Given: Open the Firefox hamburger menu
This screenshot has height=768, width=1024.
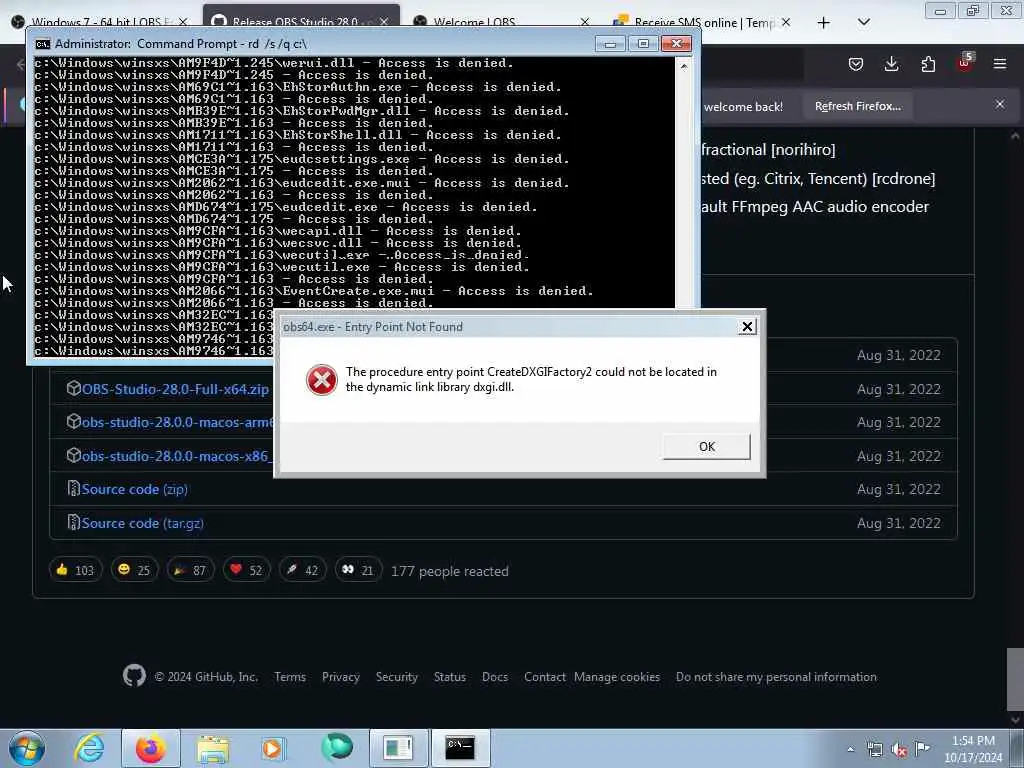Looking at the screenshot, I should (1000, 64).
